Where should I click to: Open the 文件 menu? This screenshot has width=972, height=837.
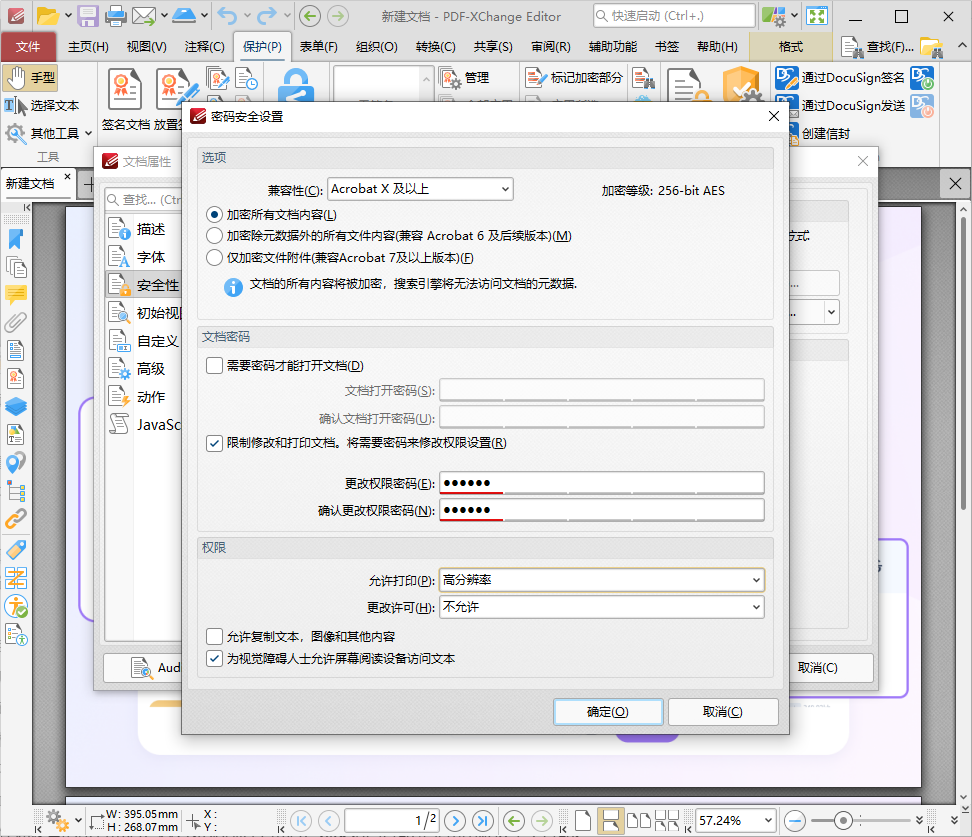coord(28,47)
